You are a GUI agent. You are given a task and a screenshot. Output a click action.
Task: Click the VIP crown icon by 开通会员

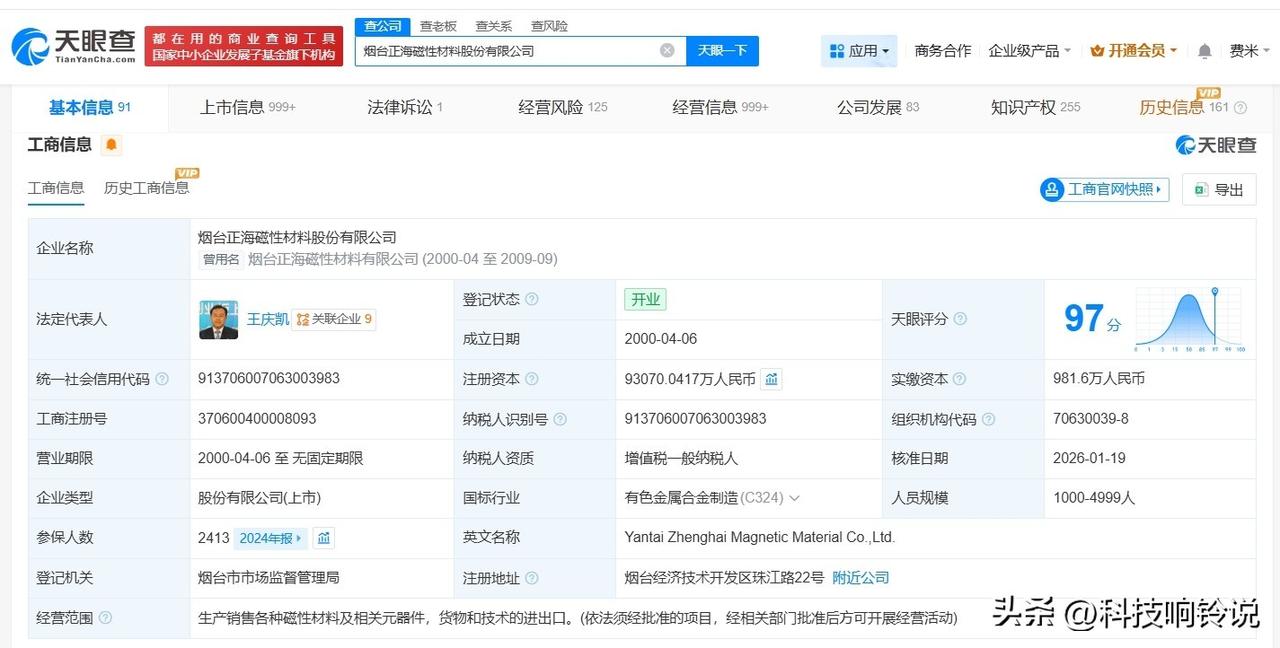[x=1097, y=51]
